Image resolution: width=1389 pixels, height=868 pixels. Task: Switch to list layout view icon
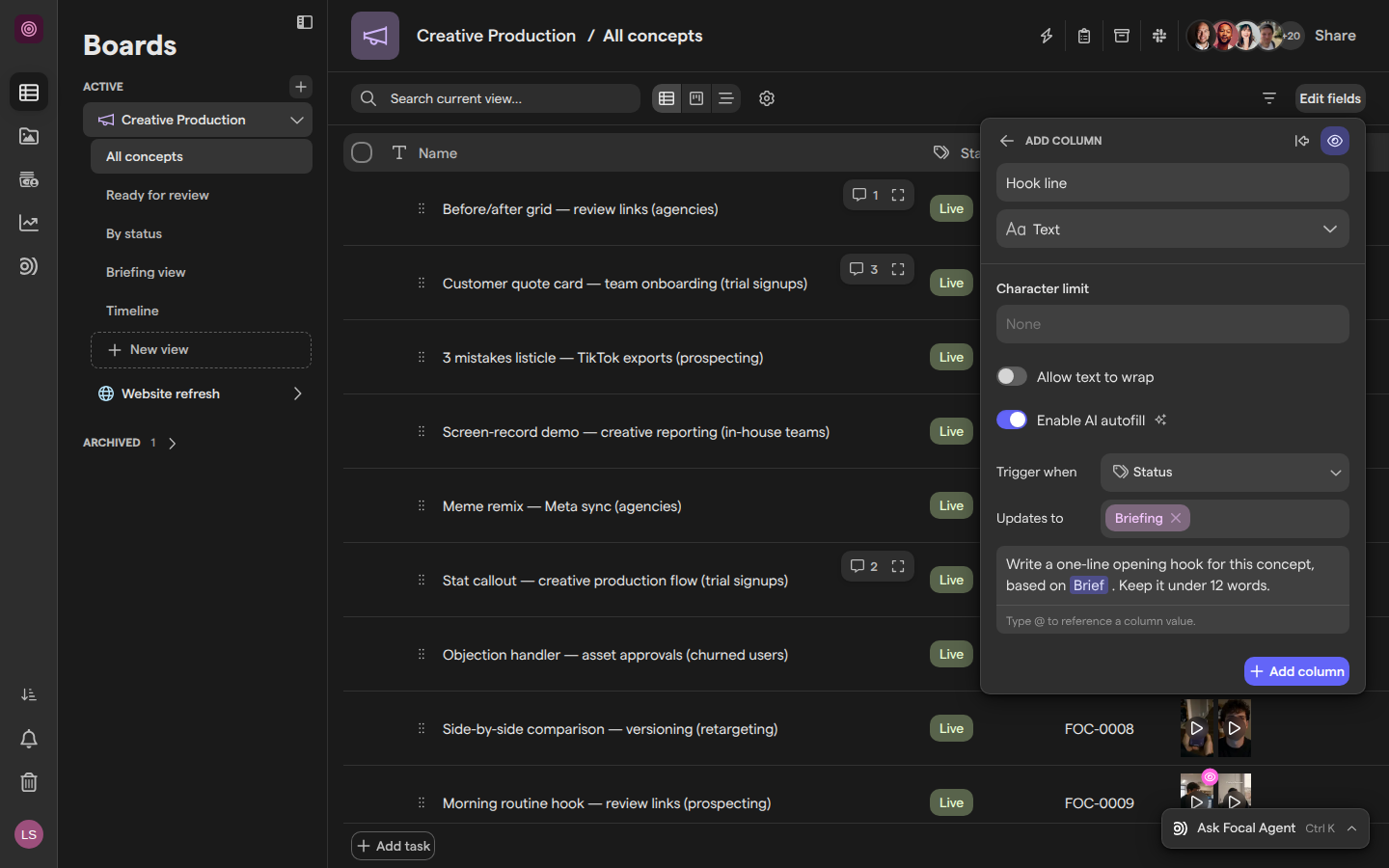pyautogui.click(x=726, y=98)
